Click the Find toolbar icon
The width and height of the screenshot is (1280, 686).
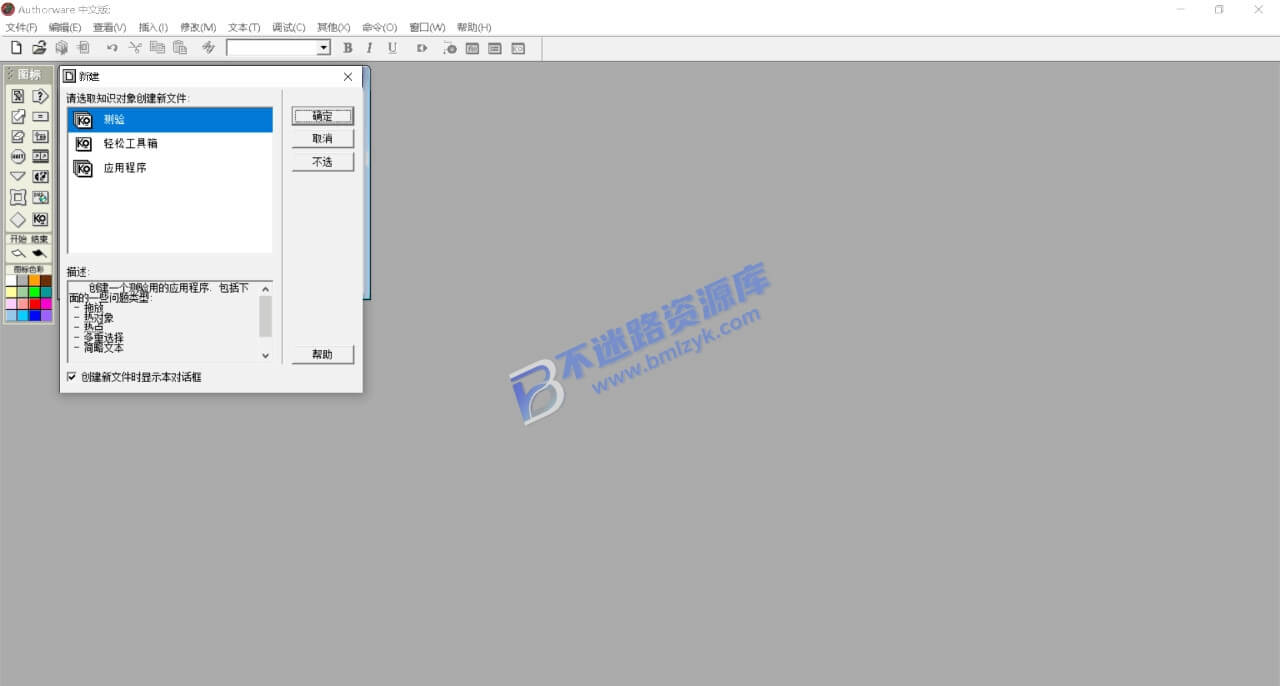[208, 48]
